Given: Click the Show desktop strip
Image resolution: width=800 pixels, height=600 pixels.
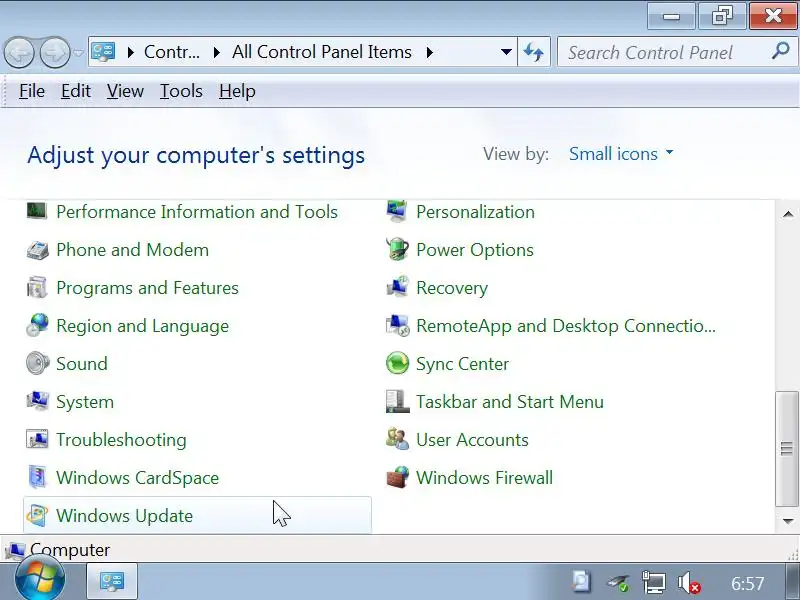Looking at the screenshot, I should coord(792,582).
